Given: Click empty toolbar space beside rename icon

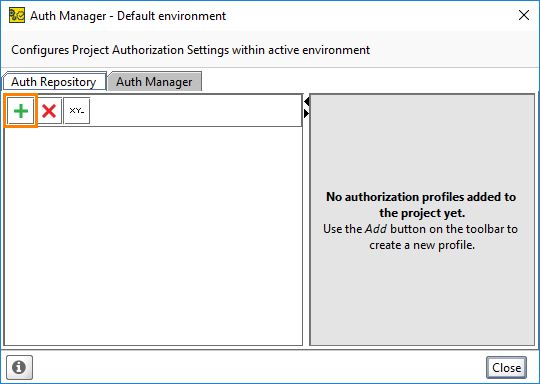Looking at the screenshot, I should coord(196,111).
